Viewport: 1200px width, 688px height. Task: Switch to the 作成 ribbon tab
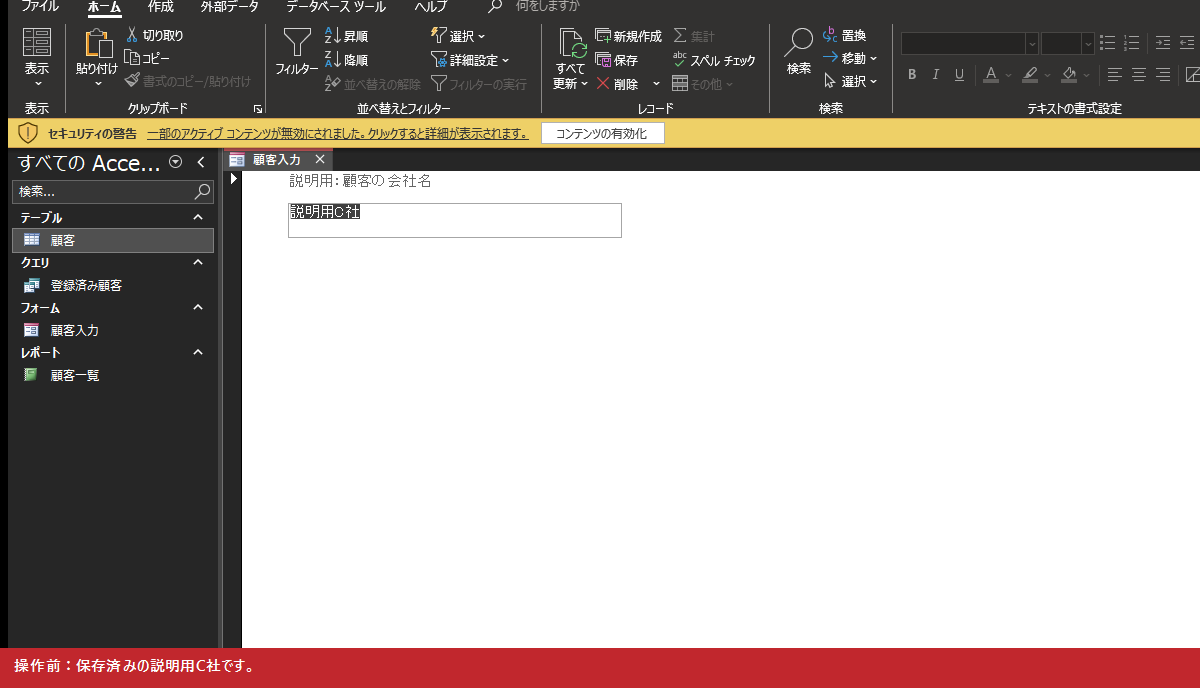pos(160,7)
